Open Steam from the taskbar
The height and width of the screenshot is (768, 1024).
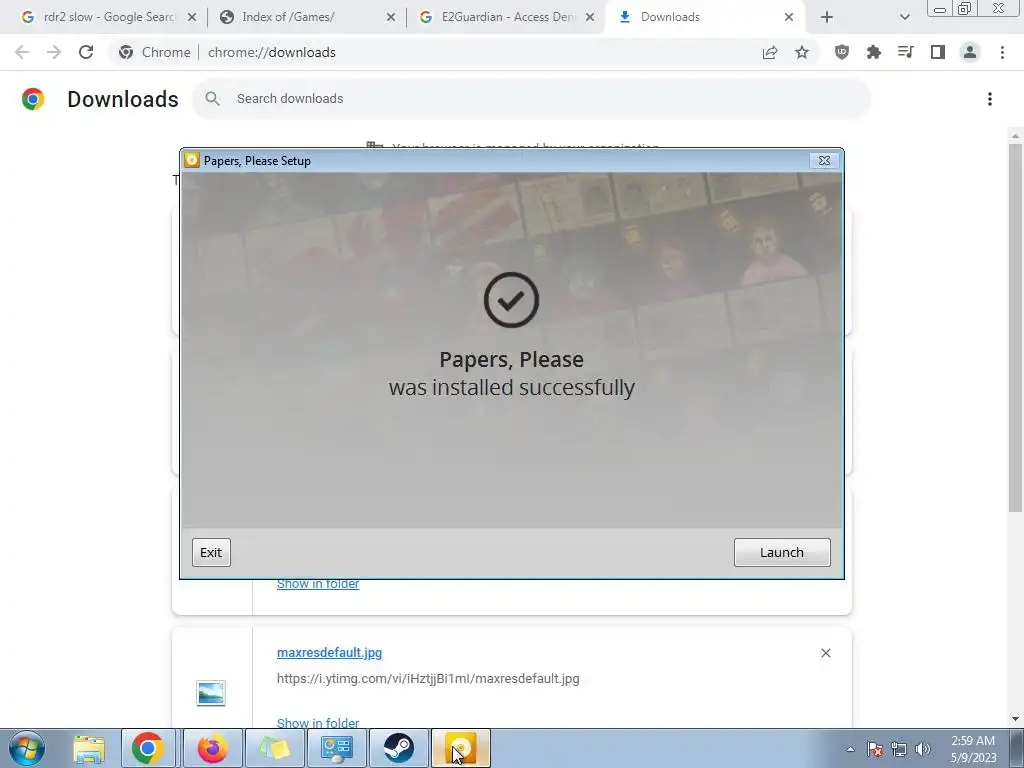[399, 748]
